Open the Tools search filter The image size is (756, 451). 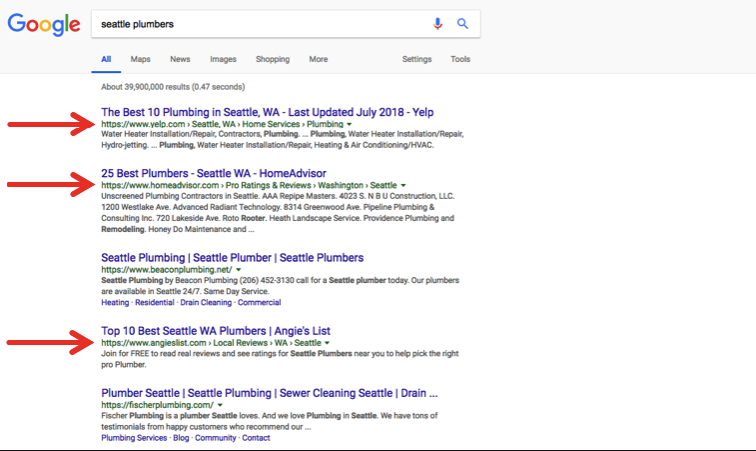coord(460,59)
